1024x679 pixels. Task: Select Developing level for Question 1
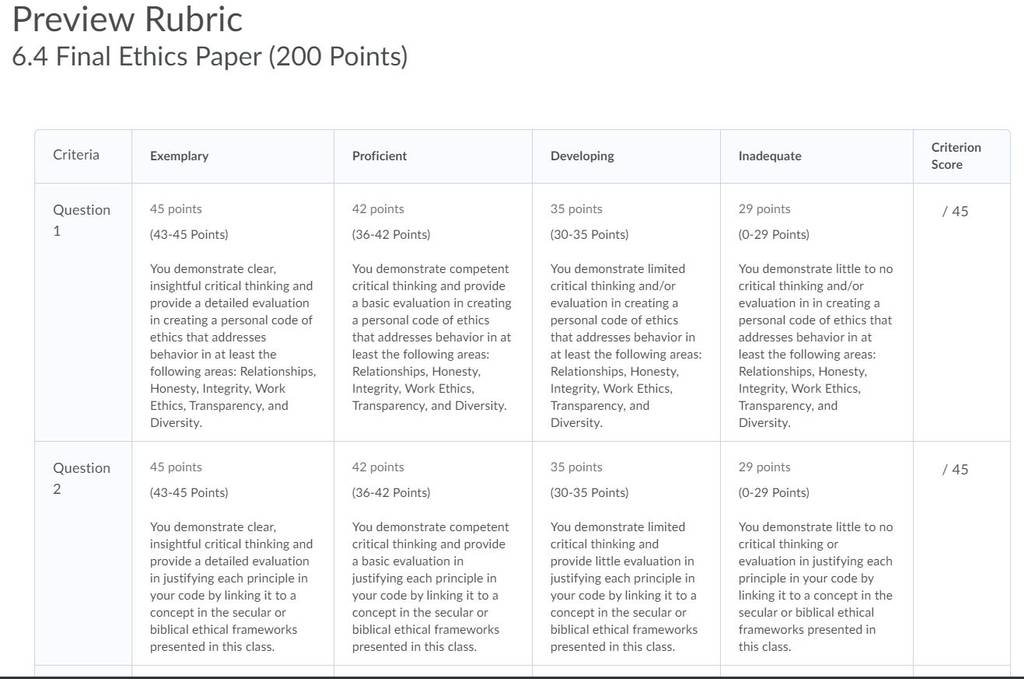point(626,312)
